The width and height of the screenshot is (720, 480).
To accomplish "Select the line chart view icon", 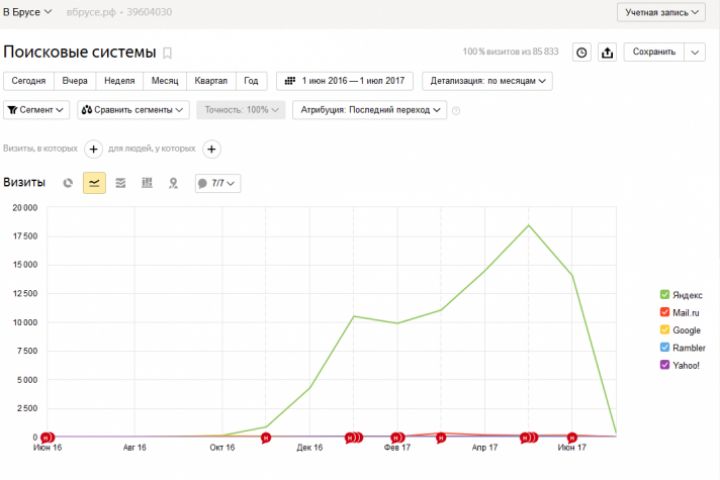I will point(94,183).
